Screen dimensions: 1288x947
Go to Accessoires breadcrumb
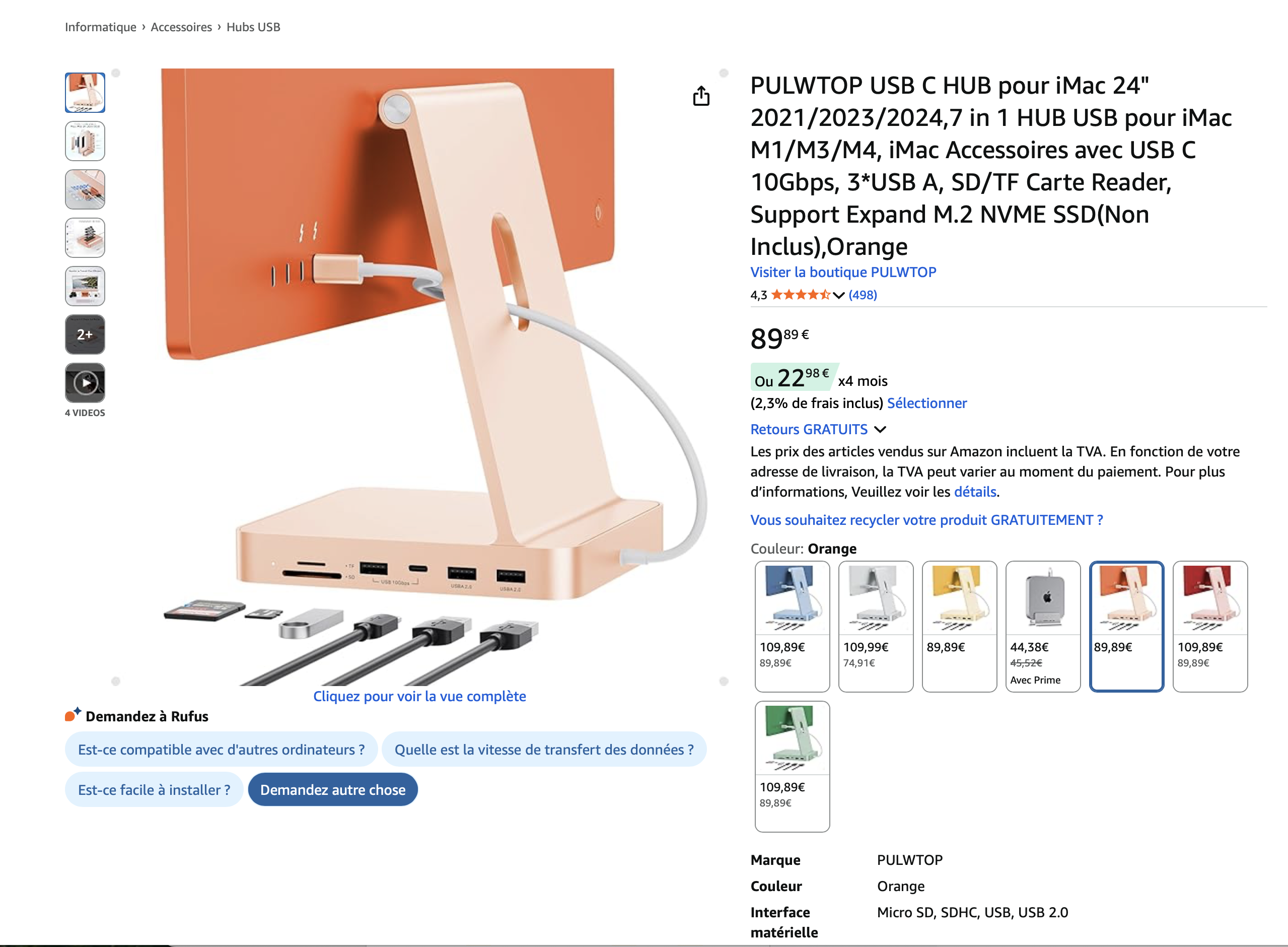click(181, 27)
